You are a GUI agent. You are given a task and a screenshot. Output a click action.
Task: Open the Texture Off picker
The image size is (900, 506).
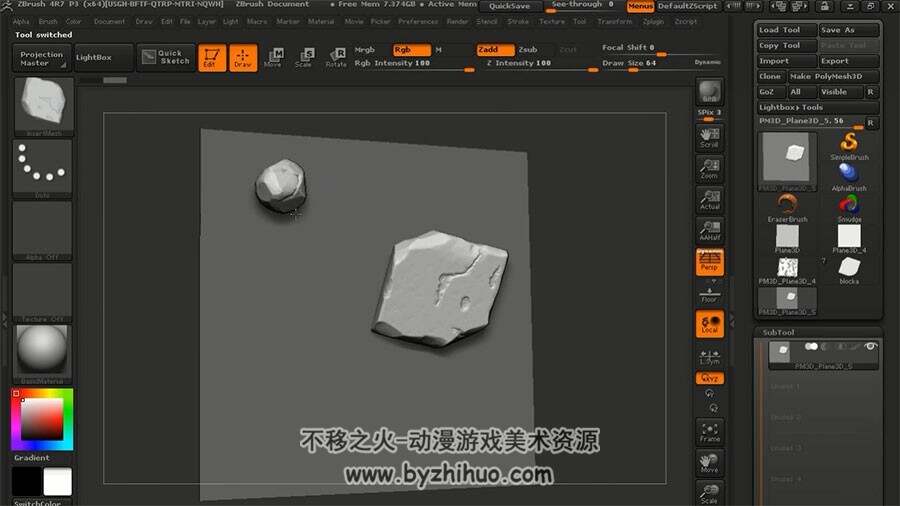(x=43, y=292)
